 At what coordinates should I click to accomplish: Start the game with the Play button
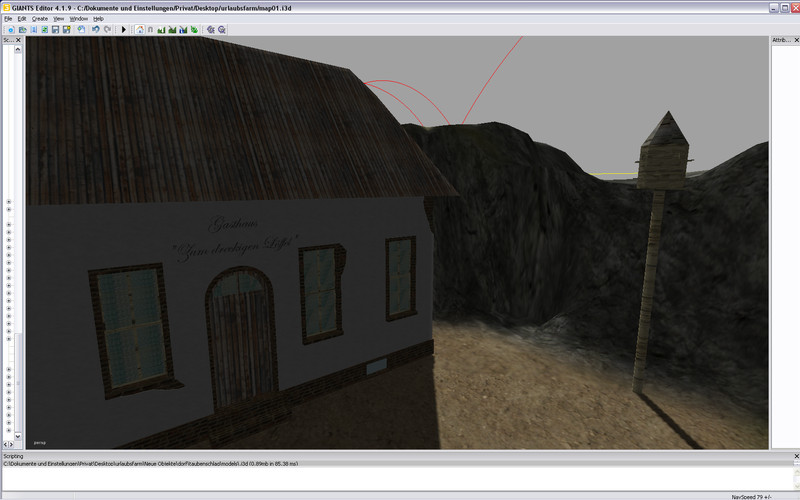coord(123,30)
